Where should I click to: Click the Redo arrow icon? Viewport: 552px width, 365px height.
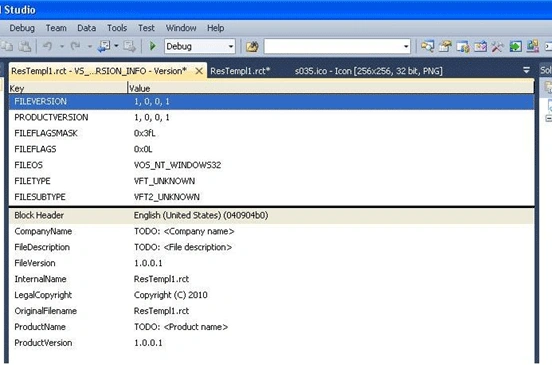pos(75,46)
